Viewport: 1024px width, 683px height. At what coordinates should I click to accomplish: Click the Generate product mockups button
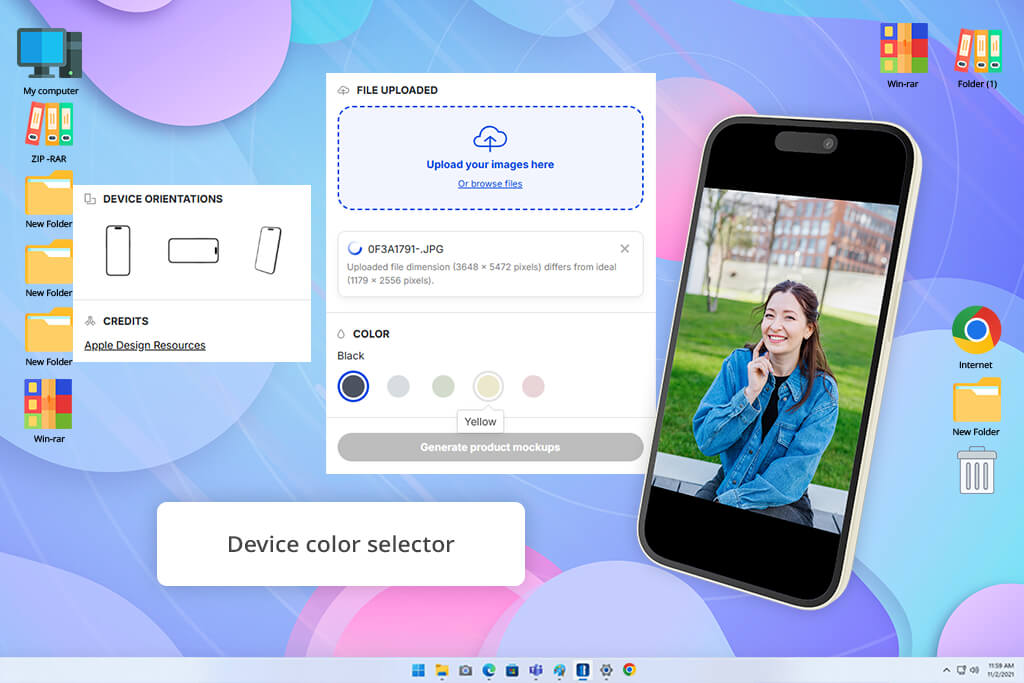coord(490,447)
